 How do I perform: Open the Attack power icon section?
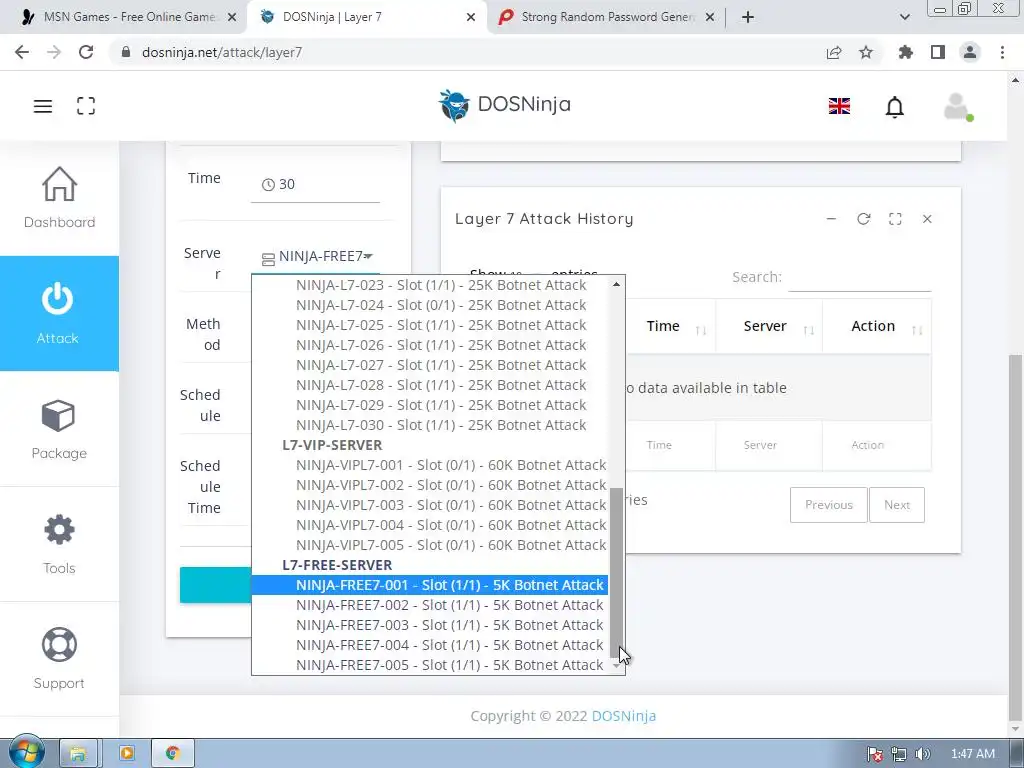[x=57, y=313]
